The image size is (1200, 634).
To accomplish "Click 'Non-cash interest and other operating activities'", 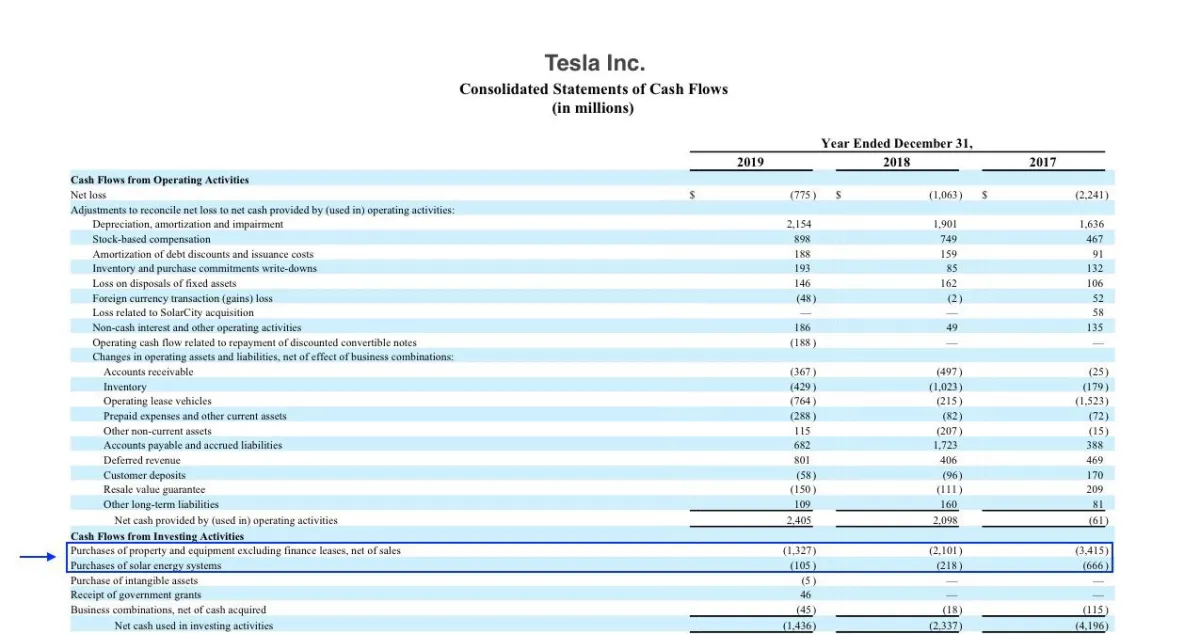I will (x=197, y=327).
